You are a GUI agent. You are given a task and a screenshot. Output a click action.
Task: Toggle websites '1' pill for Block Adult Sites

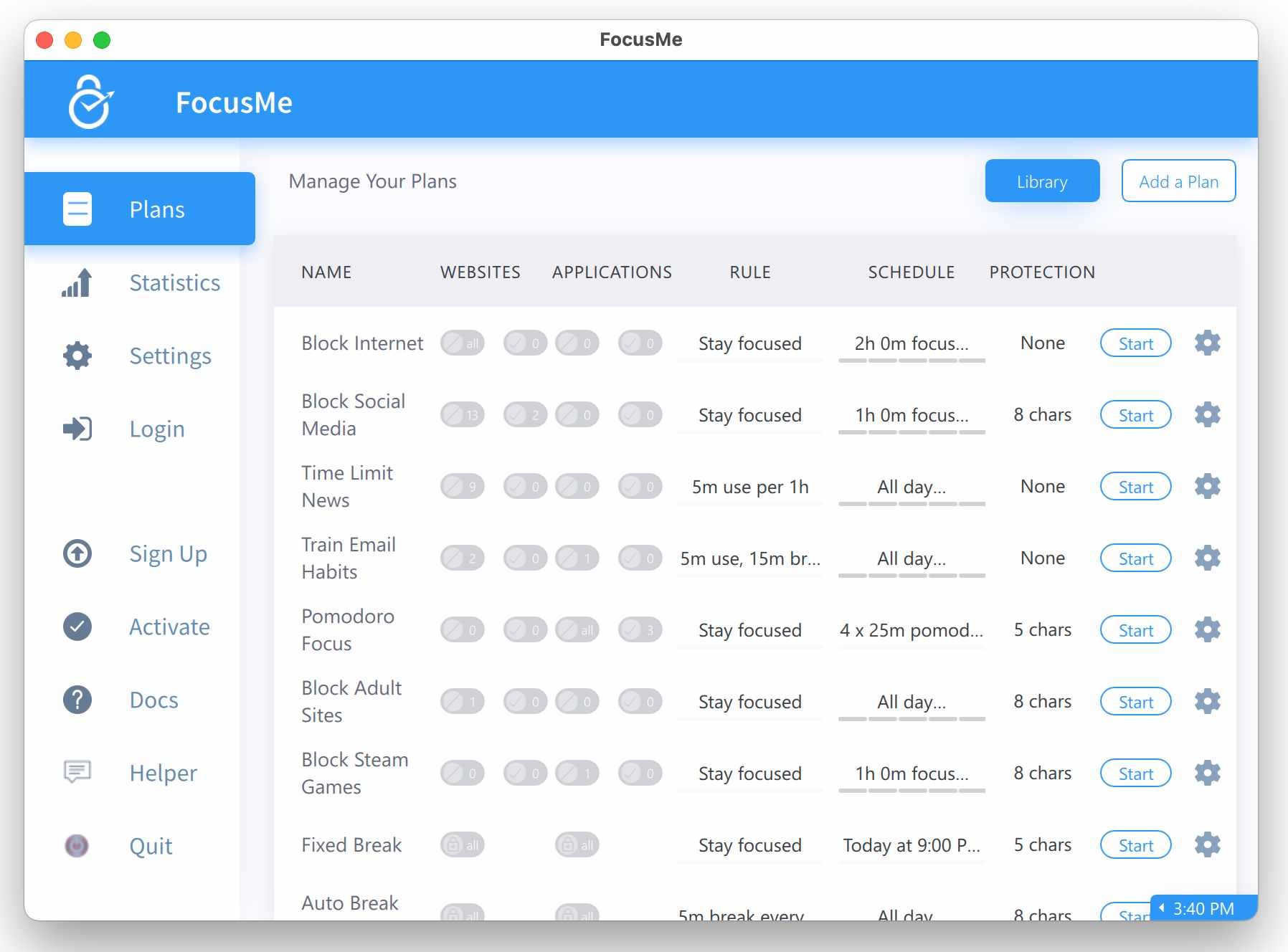[463, 702]
